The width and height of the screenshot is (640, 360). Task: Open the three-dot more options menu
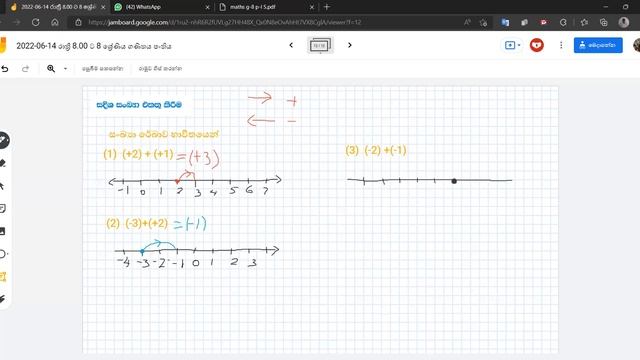tap(561, 45)
